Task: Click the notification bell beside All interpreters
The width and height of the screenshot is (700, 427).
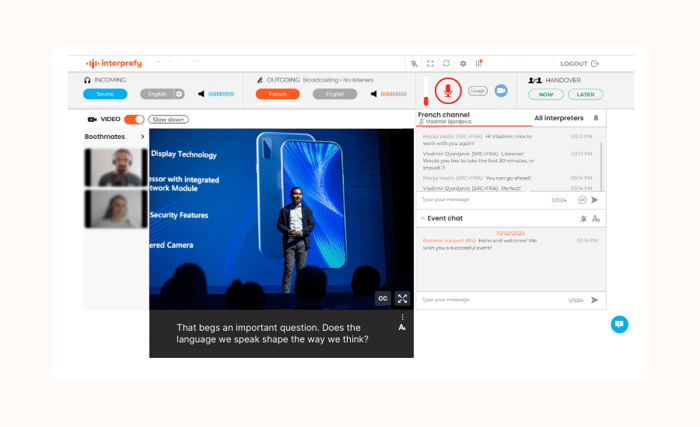Action: [x=596, y=118]
